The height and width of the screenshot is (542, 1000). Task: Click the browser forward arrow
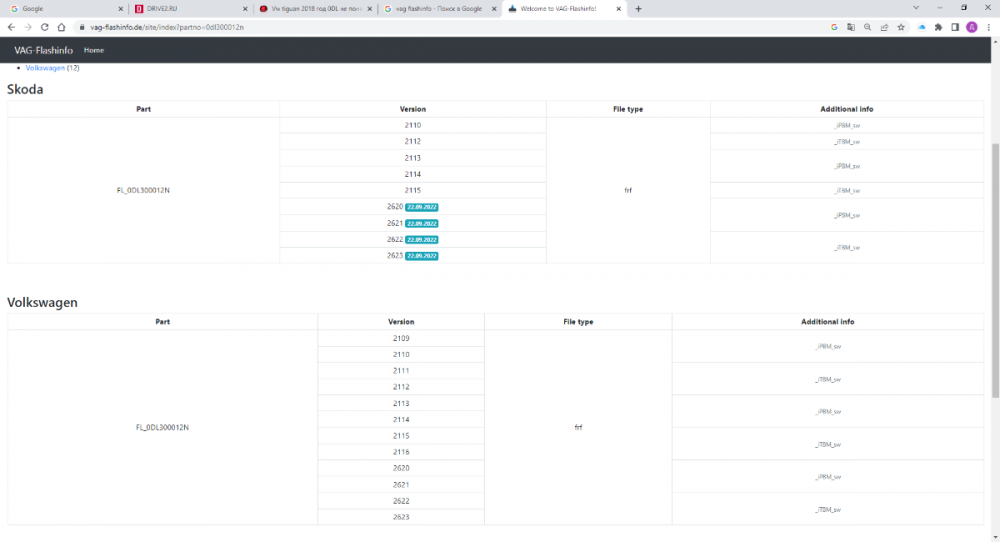point(28,27)
